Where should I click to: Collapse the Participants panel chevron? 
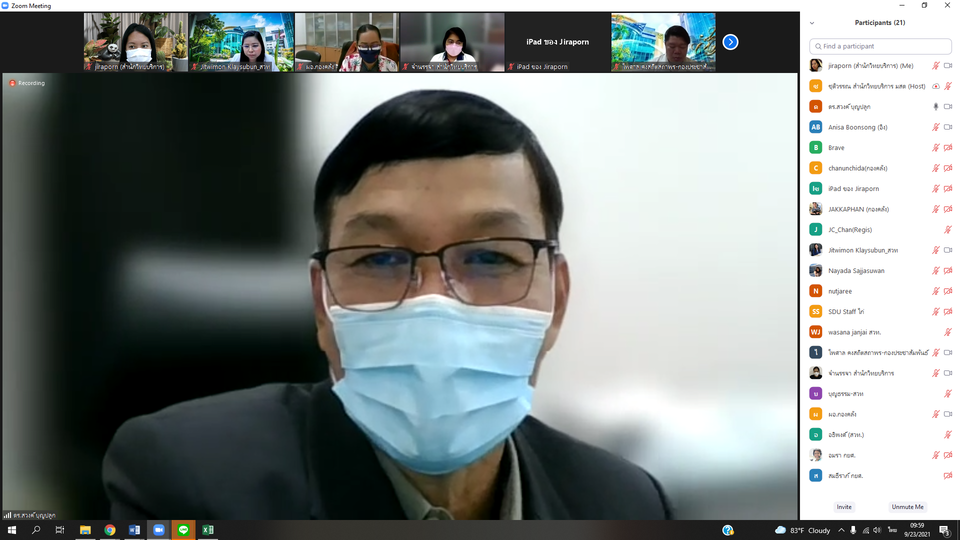(811, 23)
